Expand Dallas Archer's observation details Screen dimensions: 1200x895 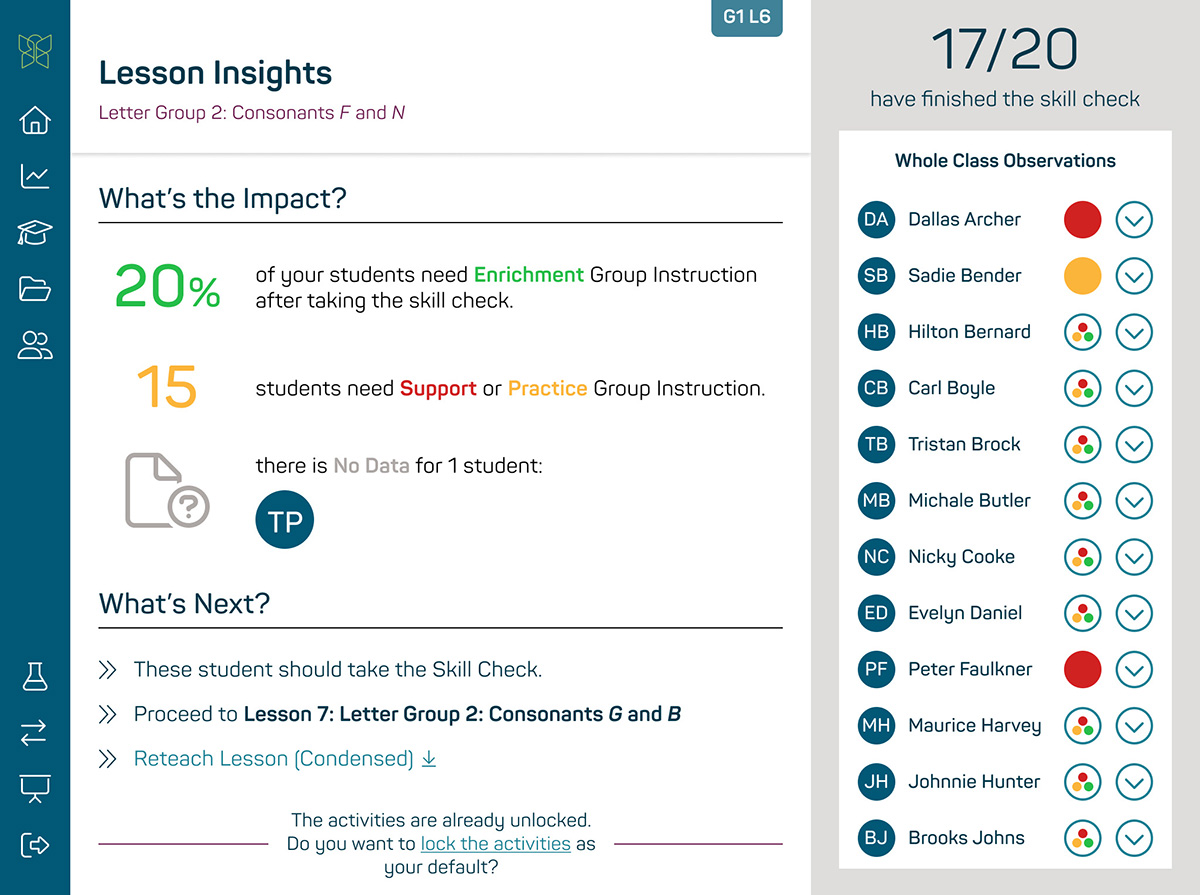pyautogui.click(x=1134, y=220)
